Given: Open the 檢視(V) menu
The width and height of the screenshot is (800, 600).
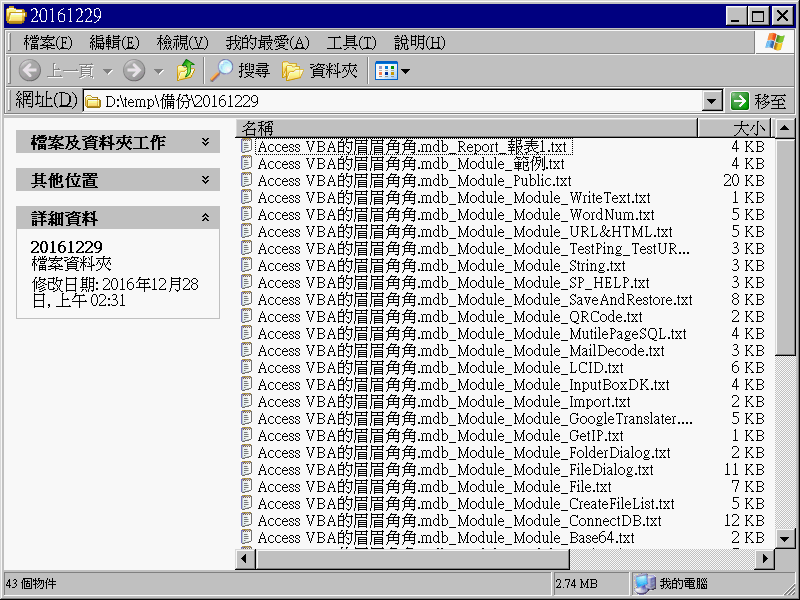Looking at the screenshot, I should (182, 43).
